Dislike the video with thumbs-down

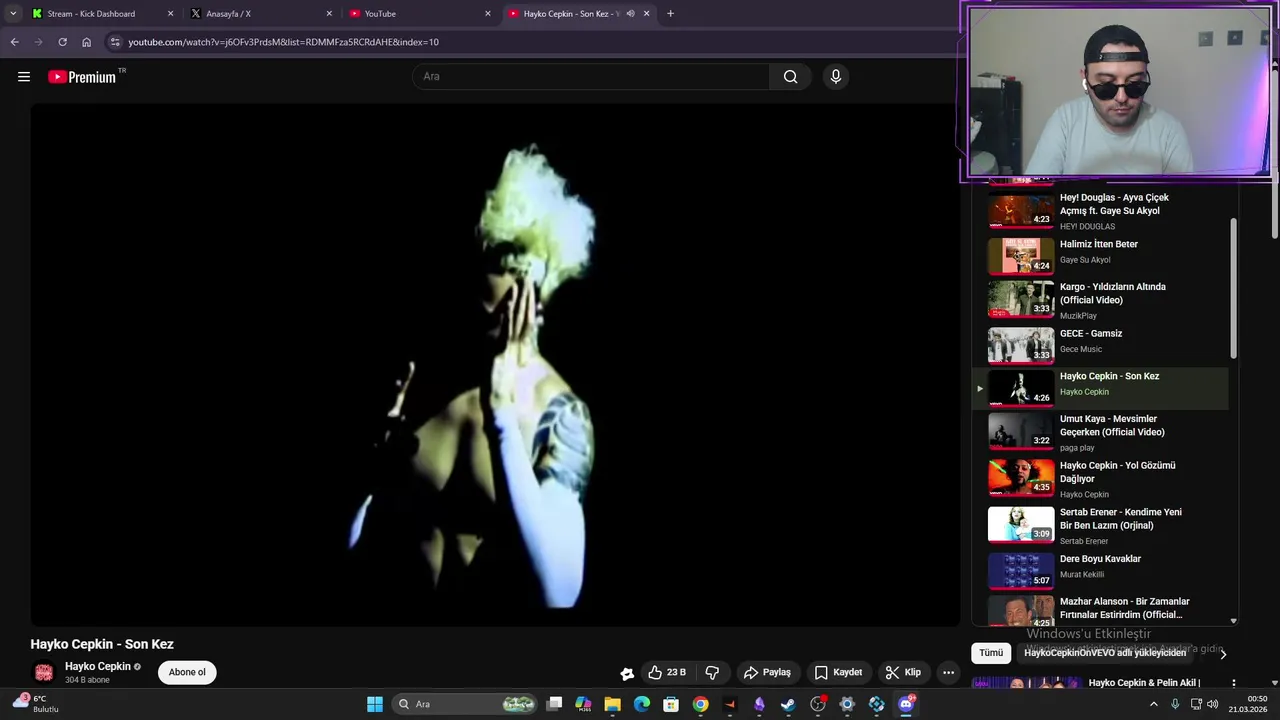[x=713, y=672]
